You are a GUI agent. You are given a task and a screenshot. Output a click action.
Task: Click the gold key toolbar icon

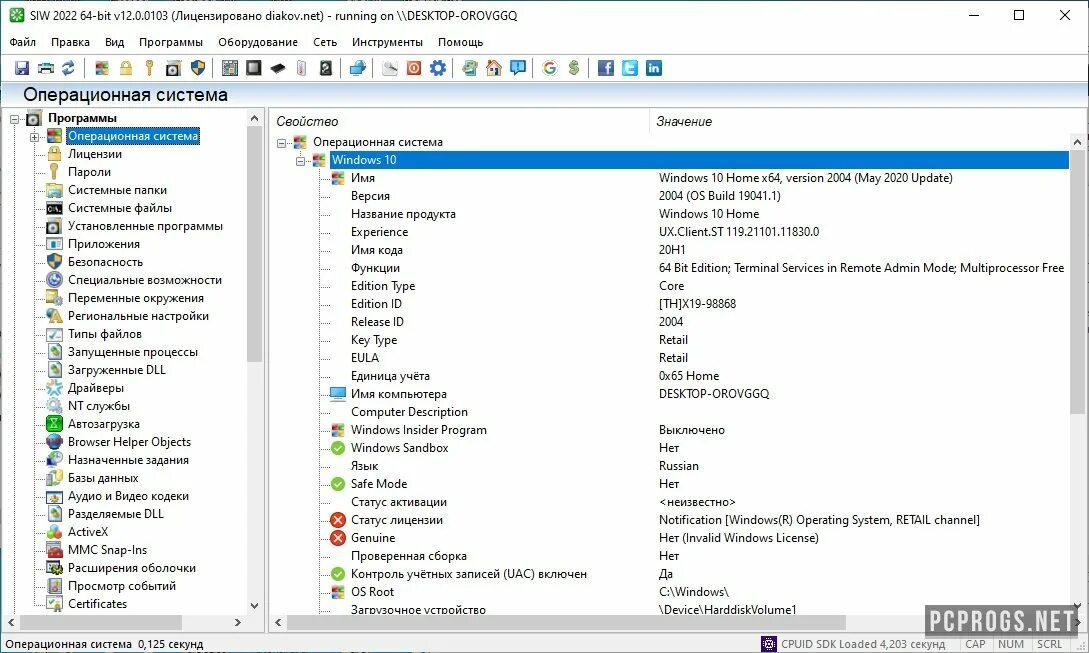[x=149, y=68]
